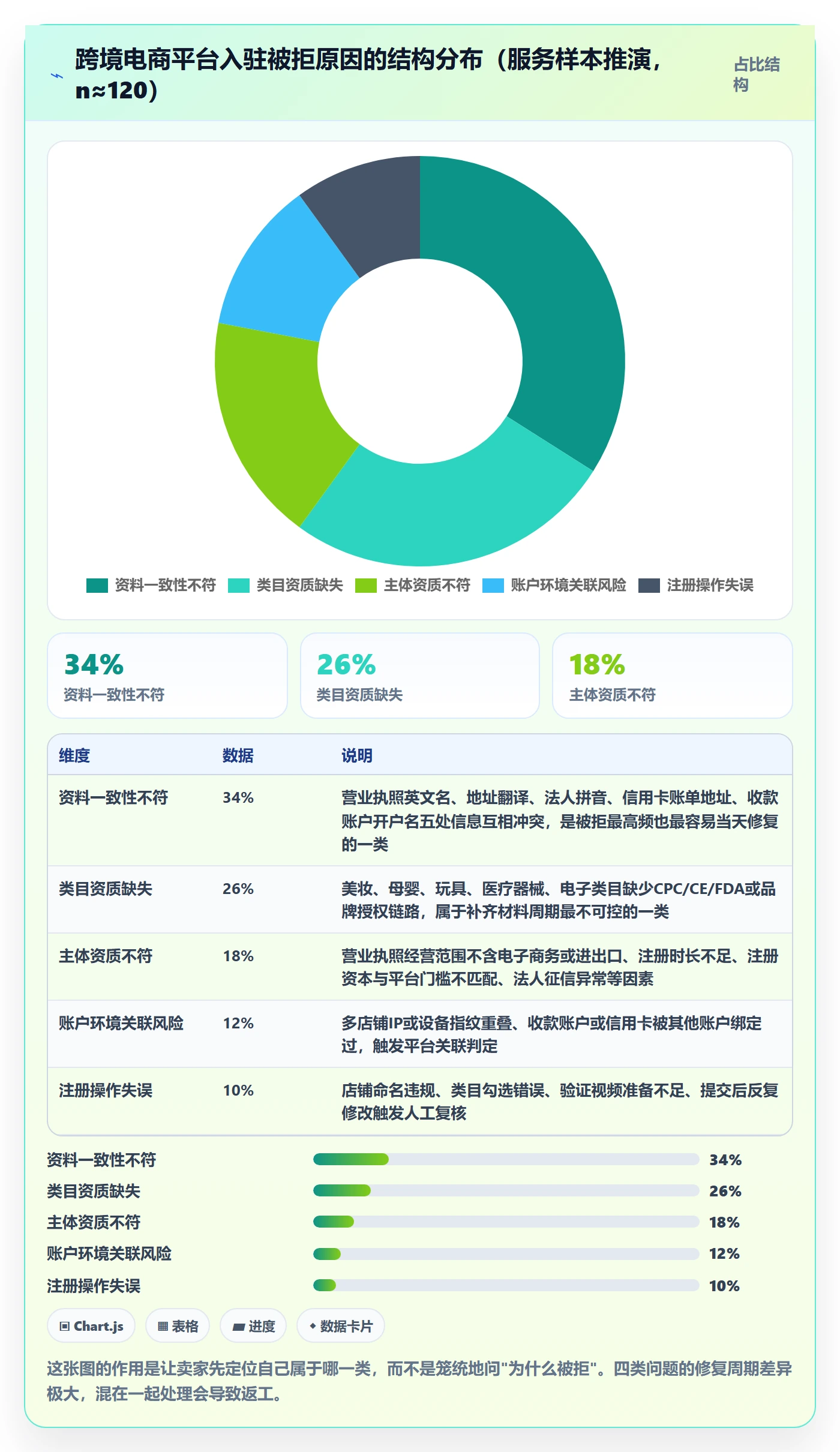The height and width of the screenshot is (1452, 840).
Task: Click the 说明 column header
Action: (357, 755)
